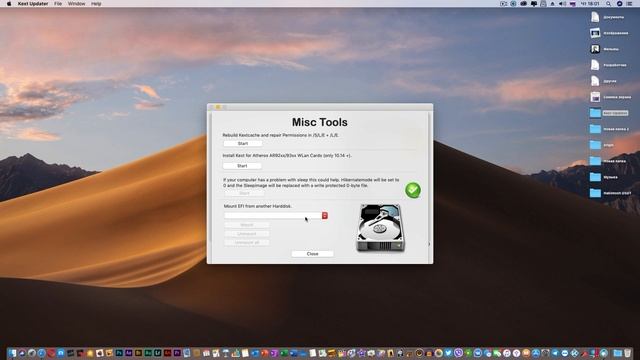Click the harddisk selection combo box field
The height and width of the screenshot is (360, 640).
273,216
